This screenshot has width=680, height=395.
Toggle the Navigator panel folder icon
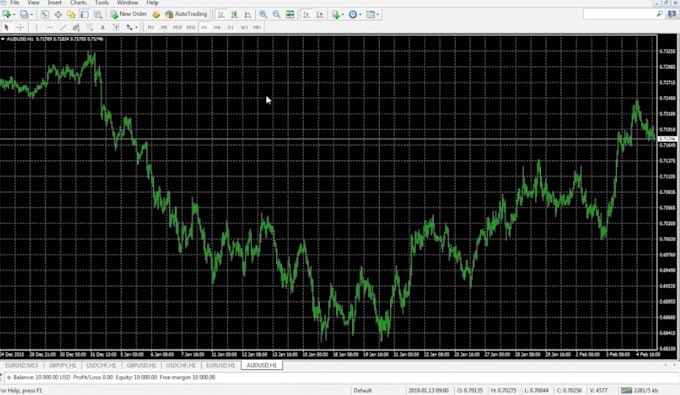[71, 14]
